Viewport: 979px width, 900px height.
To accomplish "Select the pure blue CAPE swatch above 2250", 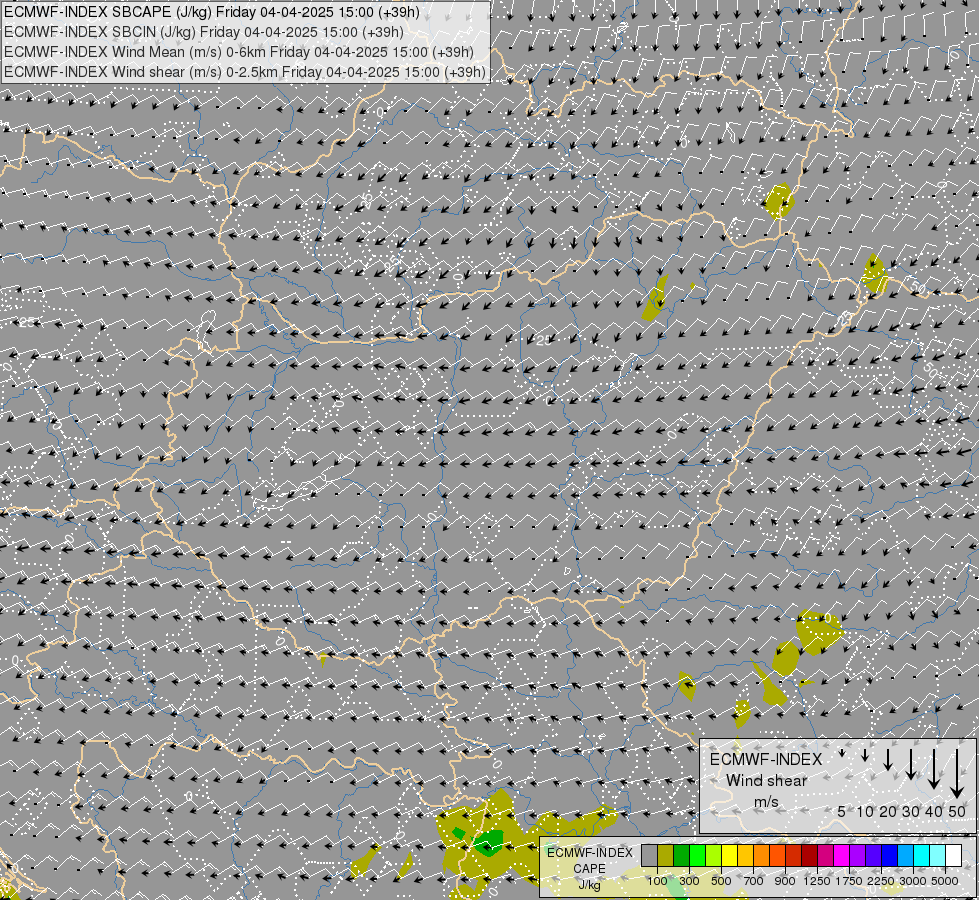I will tap(890, 855).
